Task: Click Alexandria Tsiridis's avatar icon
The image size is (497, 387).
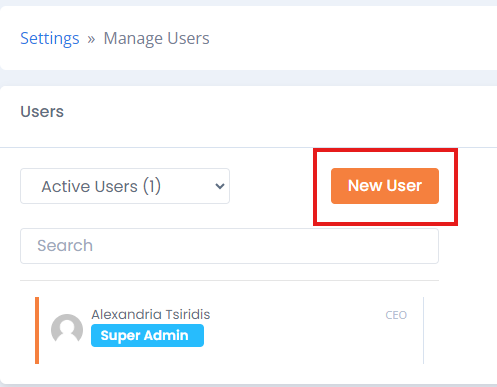Action: 67,329
